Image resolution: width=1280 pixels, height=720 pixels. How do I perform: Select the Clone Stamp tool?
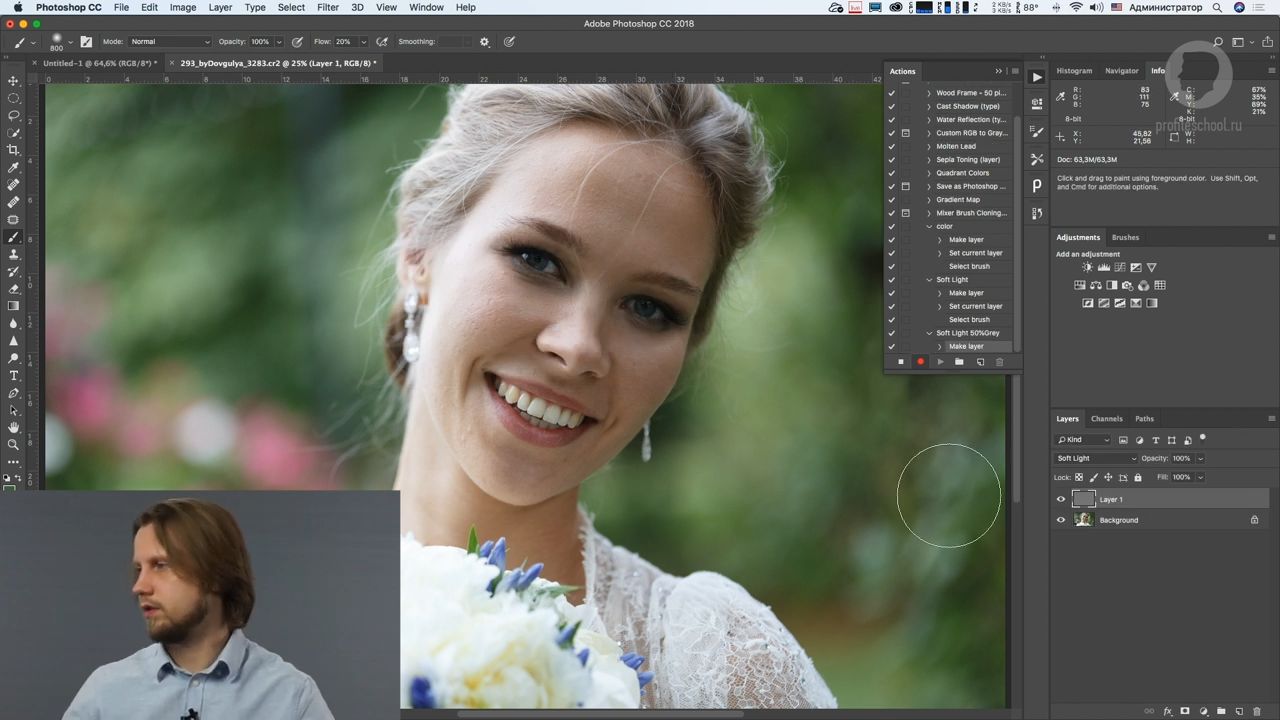point(14,255)
